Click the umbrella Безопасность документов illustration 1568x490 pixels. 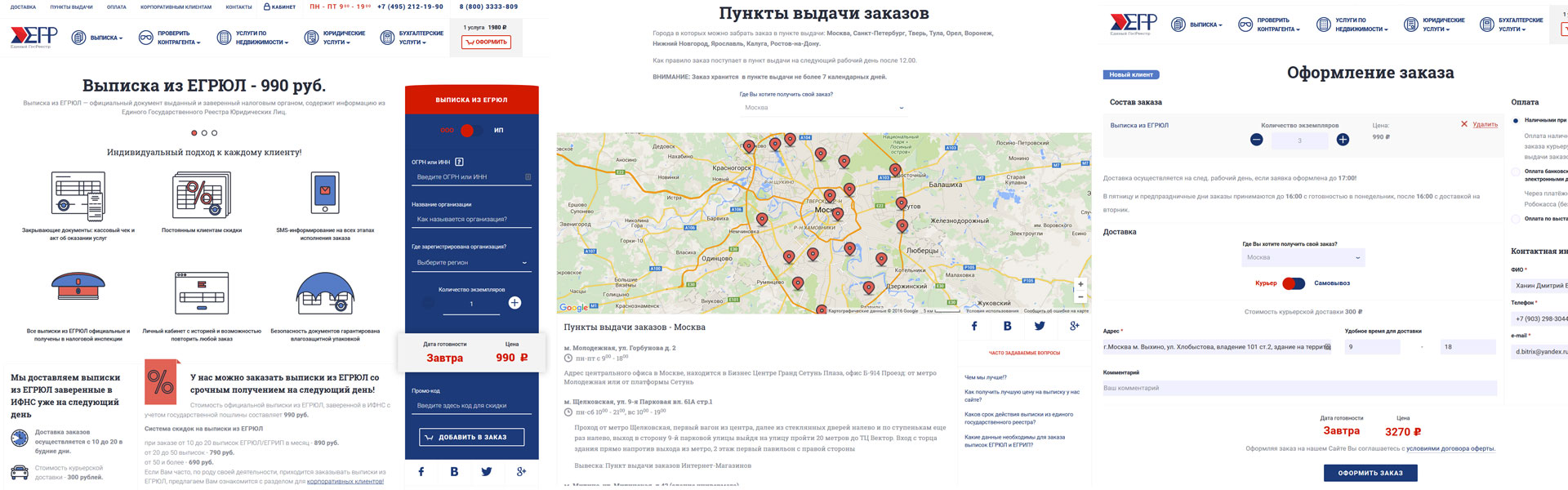click(325, 293)
